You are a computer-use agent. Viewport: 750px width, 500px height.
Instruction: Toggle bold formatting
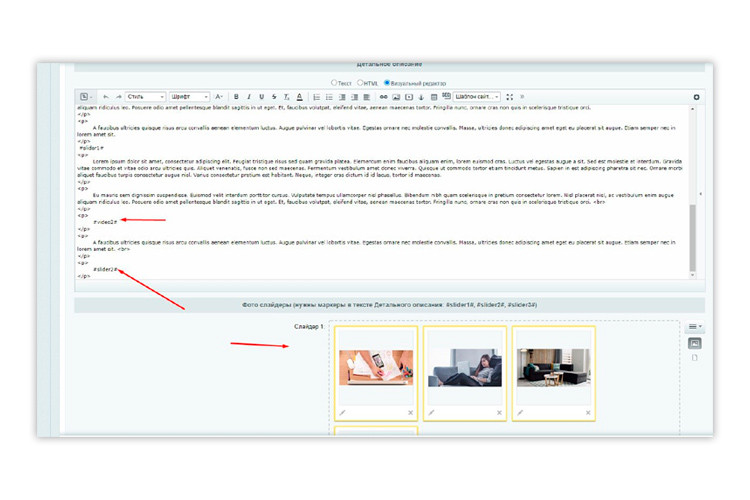236,97
